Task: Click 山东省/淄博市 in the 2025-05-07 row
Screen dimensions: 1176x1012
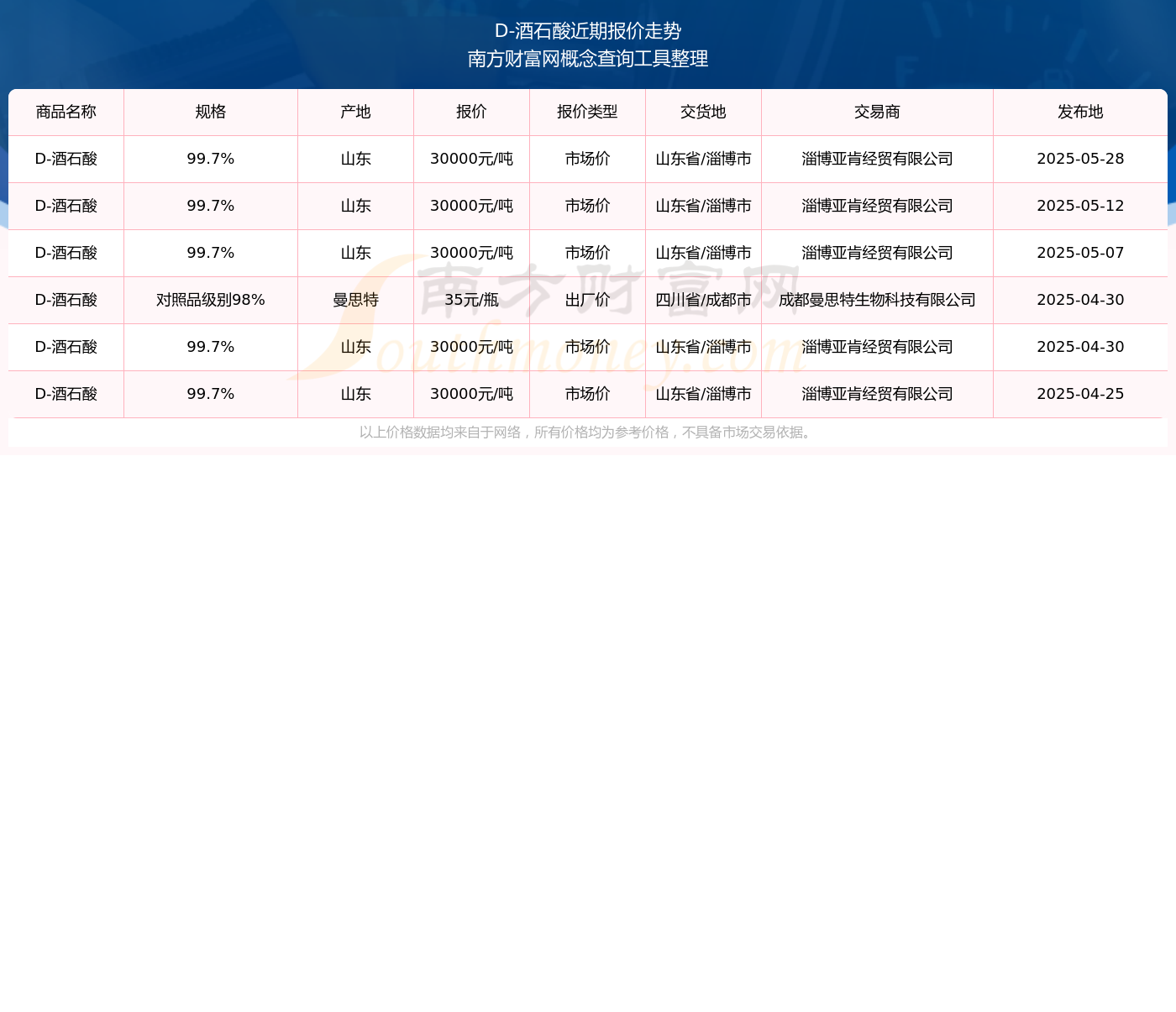Action: tap(704, 253)
